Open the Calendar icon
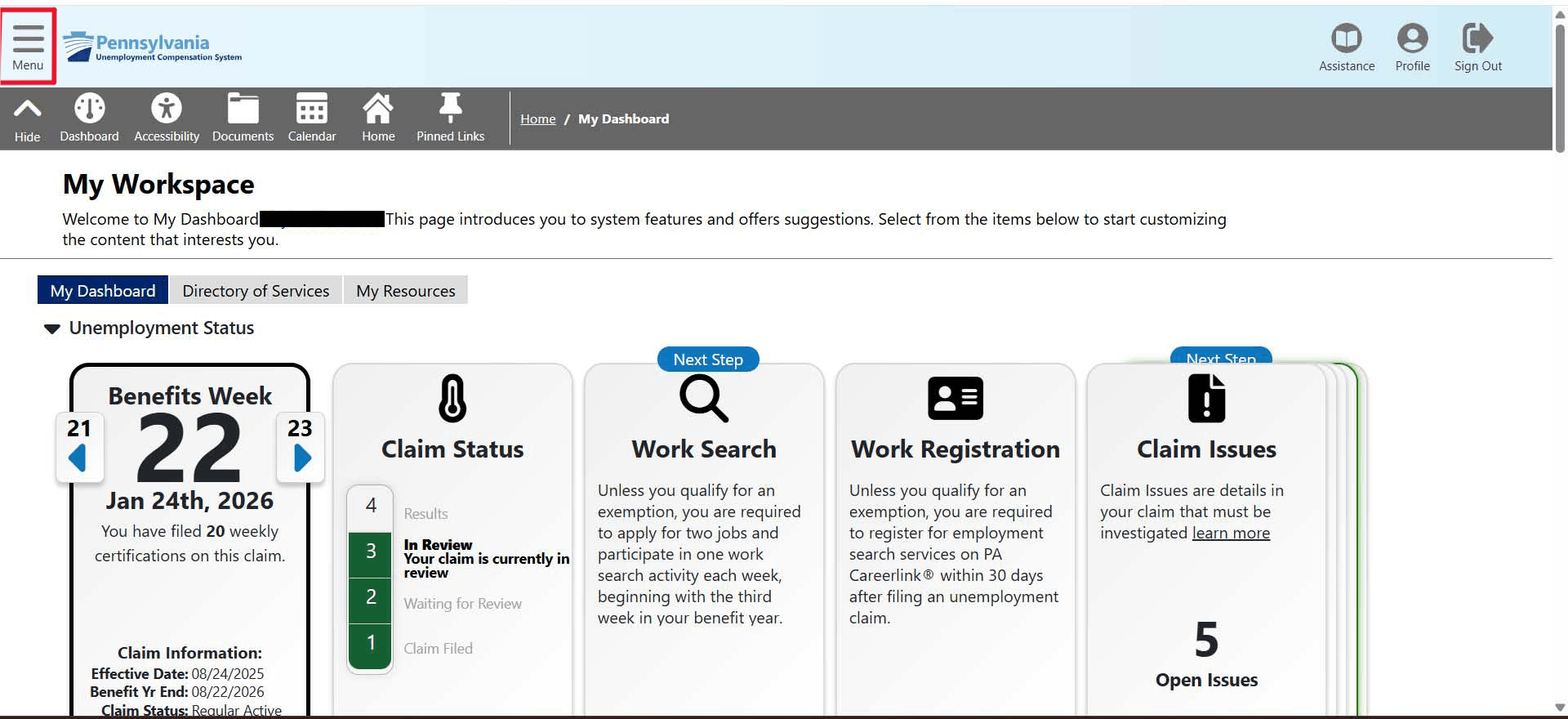 tap(311, 109)
